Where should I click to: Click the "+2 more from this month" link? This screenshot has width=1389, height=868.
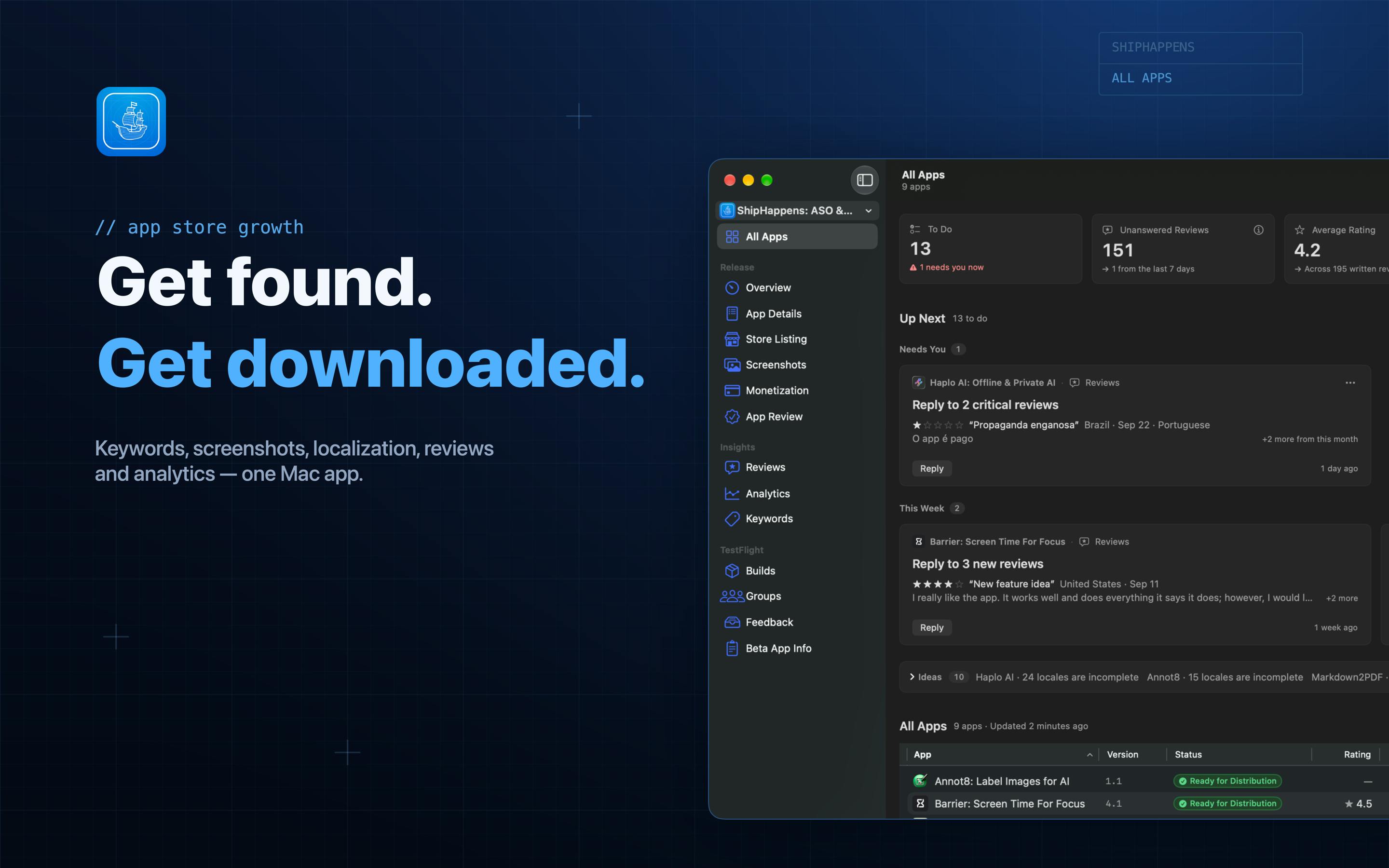pyautogui.click(x=1309, y=439)
